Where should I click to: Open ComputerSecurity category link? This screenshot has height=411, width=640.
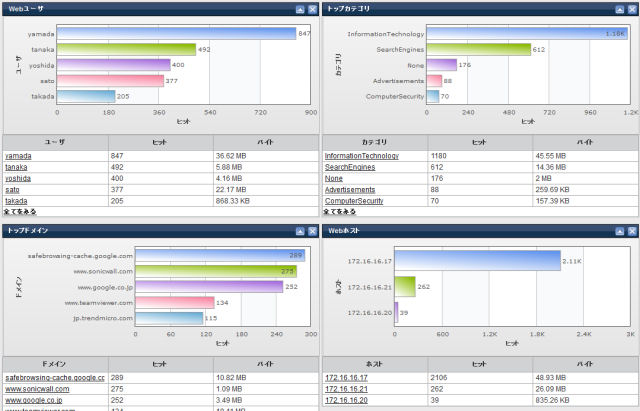354,201
